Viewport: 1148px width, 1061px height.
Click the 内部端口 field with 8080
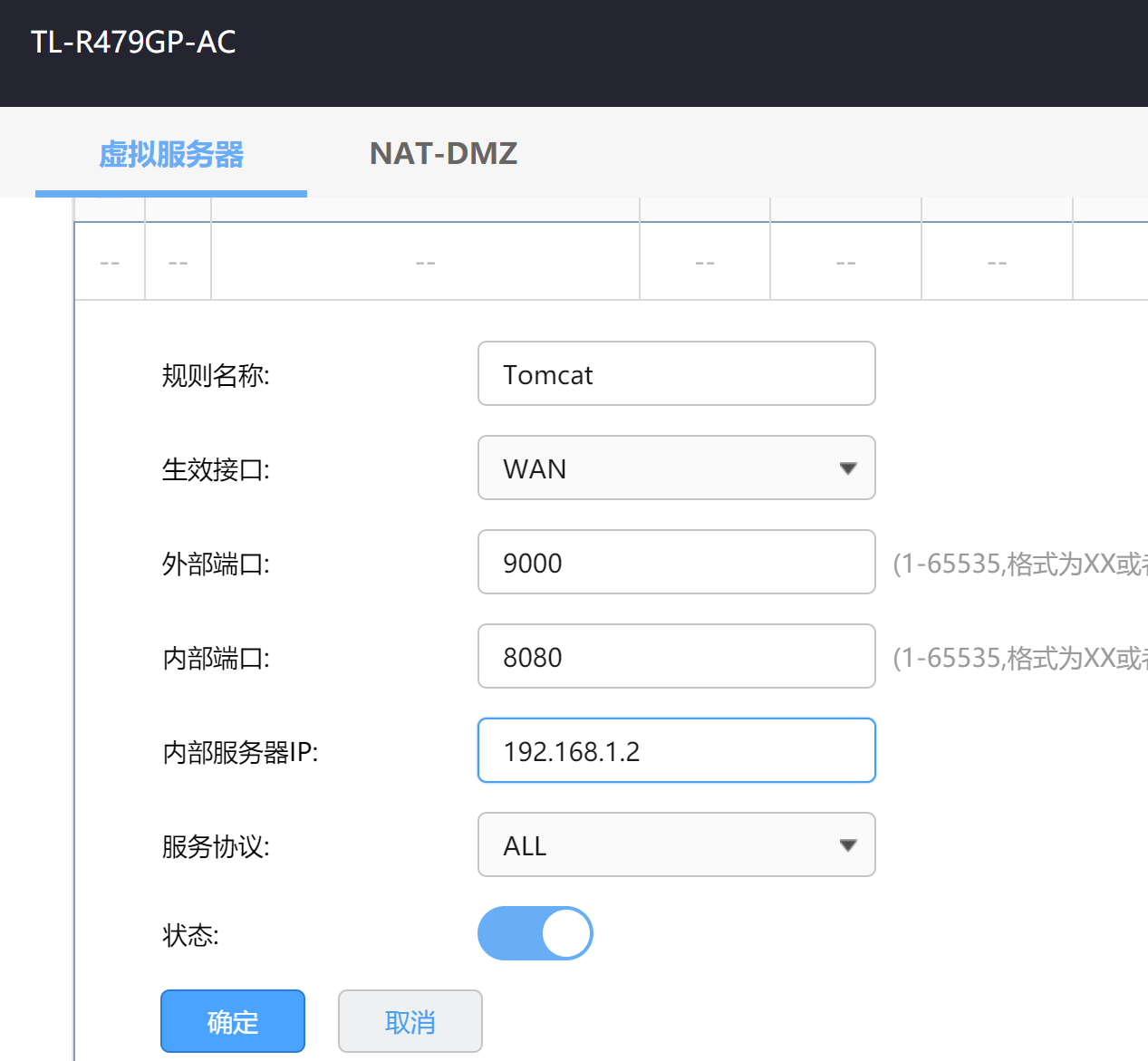pyautogui.click(x=676, y=656)
